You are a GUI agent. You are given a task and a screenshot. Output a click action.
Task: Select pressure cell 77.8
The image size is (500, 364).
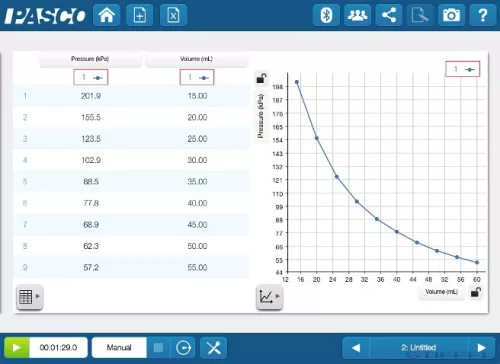(91, 203)
